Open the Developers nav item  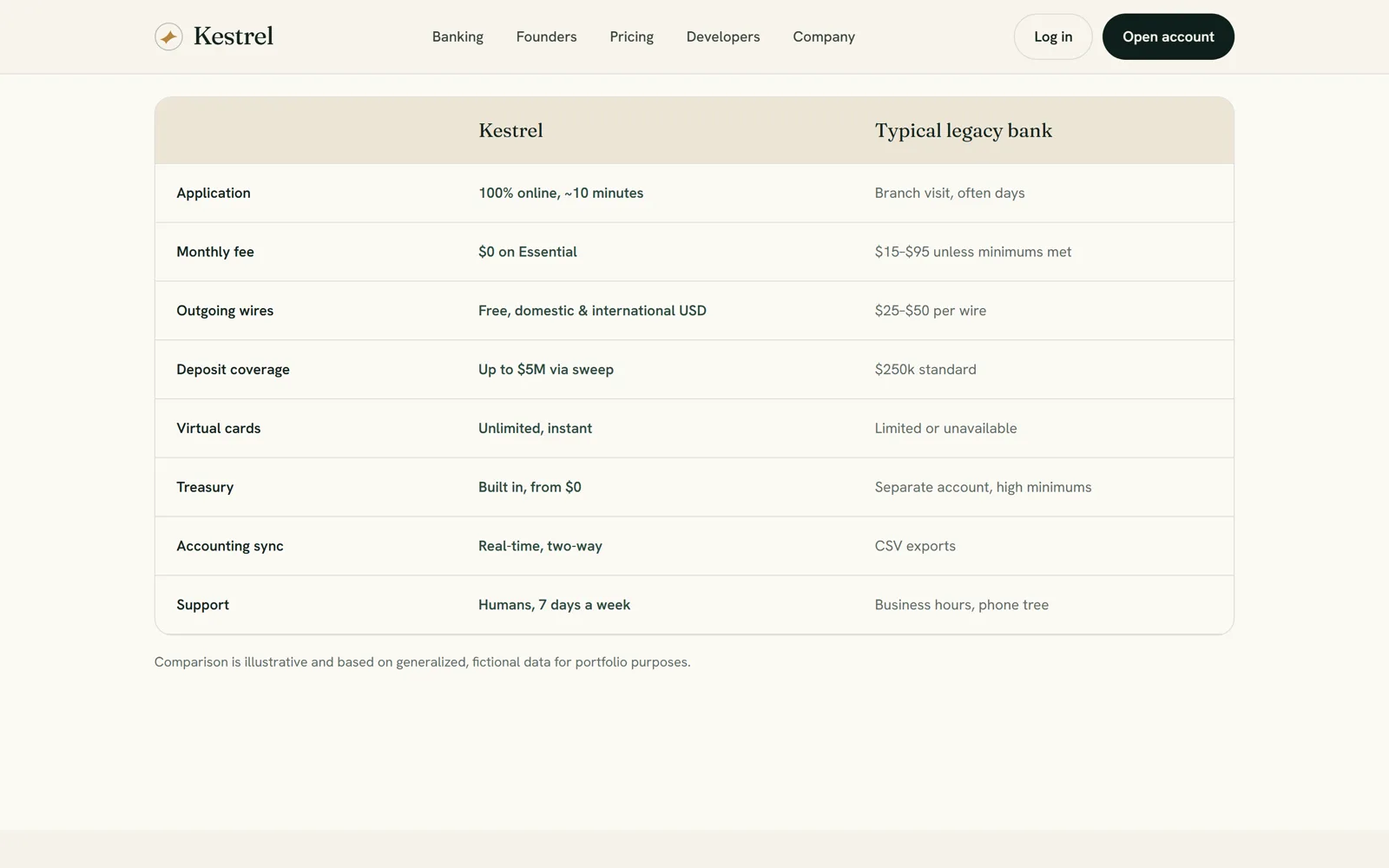[723, 36]
